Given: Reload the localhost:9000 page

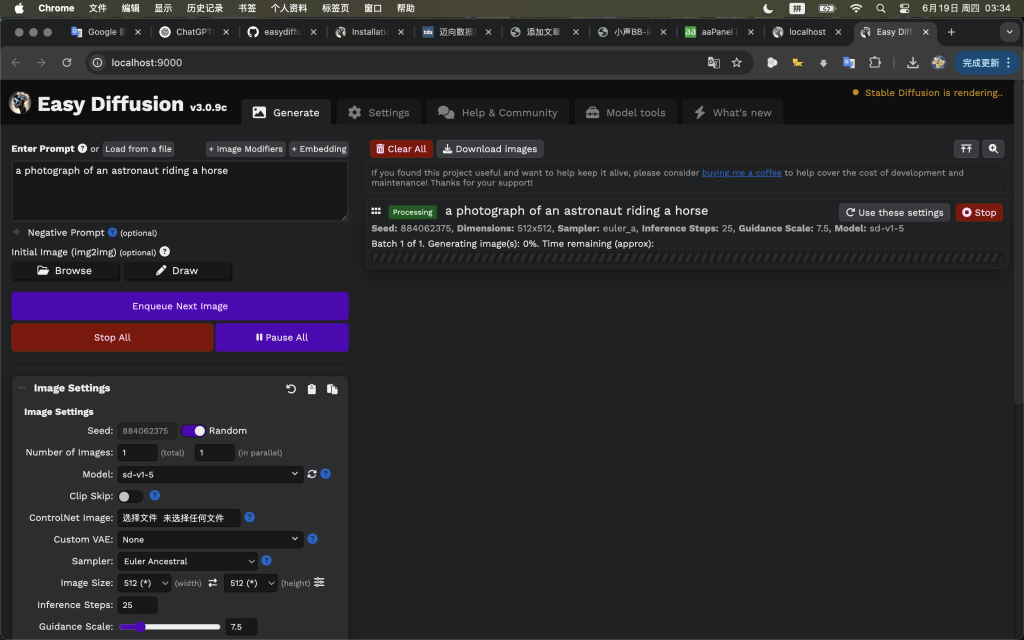Looking at the screenshot, I should pyautogui.click(x=67, y=63).
